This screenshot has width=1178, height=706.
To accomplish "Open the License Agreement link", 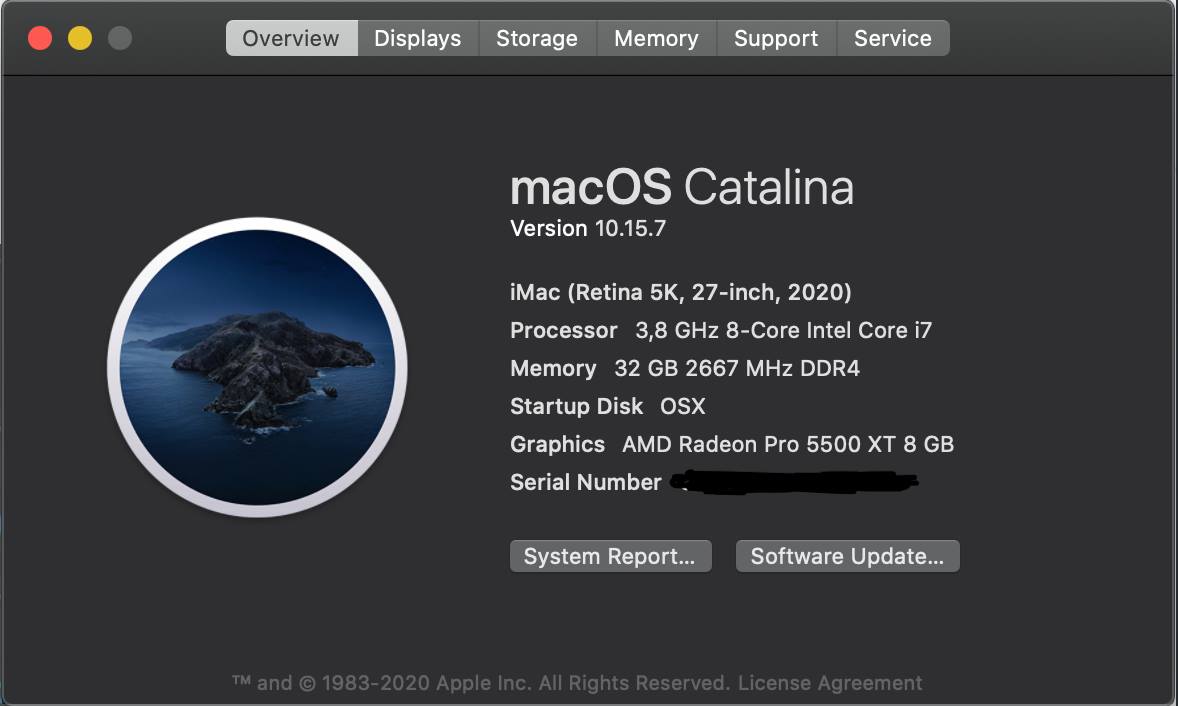I will click(x=829, y=683).
